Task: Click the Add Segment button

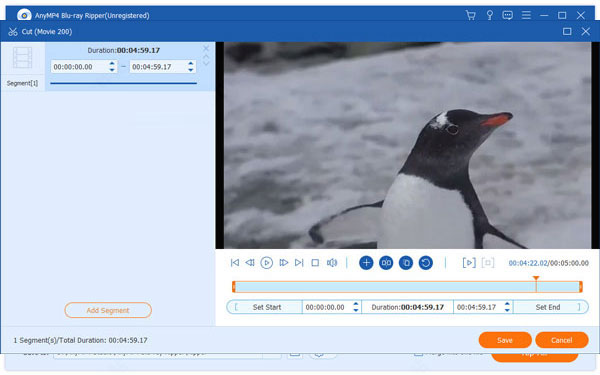Action: click(108, 310)
